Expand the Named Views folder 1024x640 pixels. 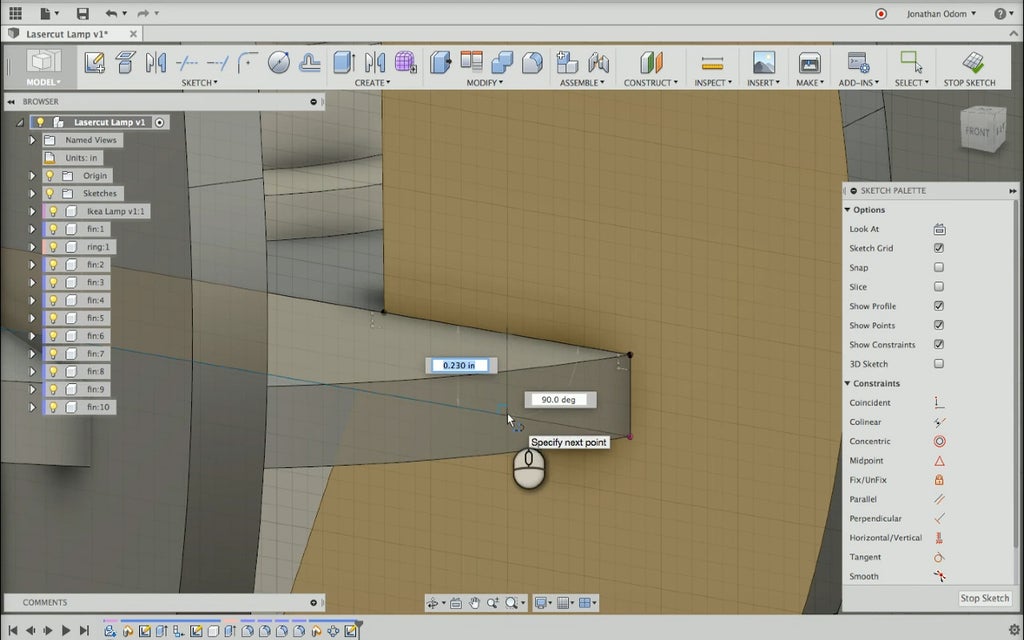[32, 140]
